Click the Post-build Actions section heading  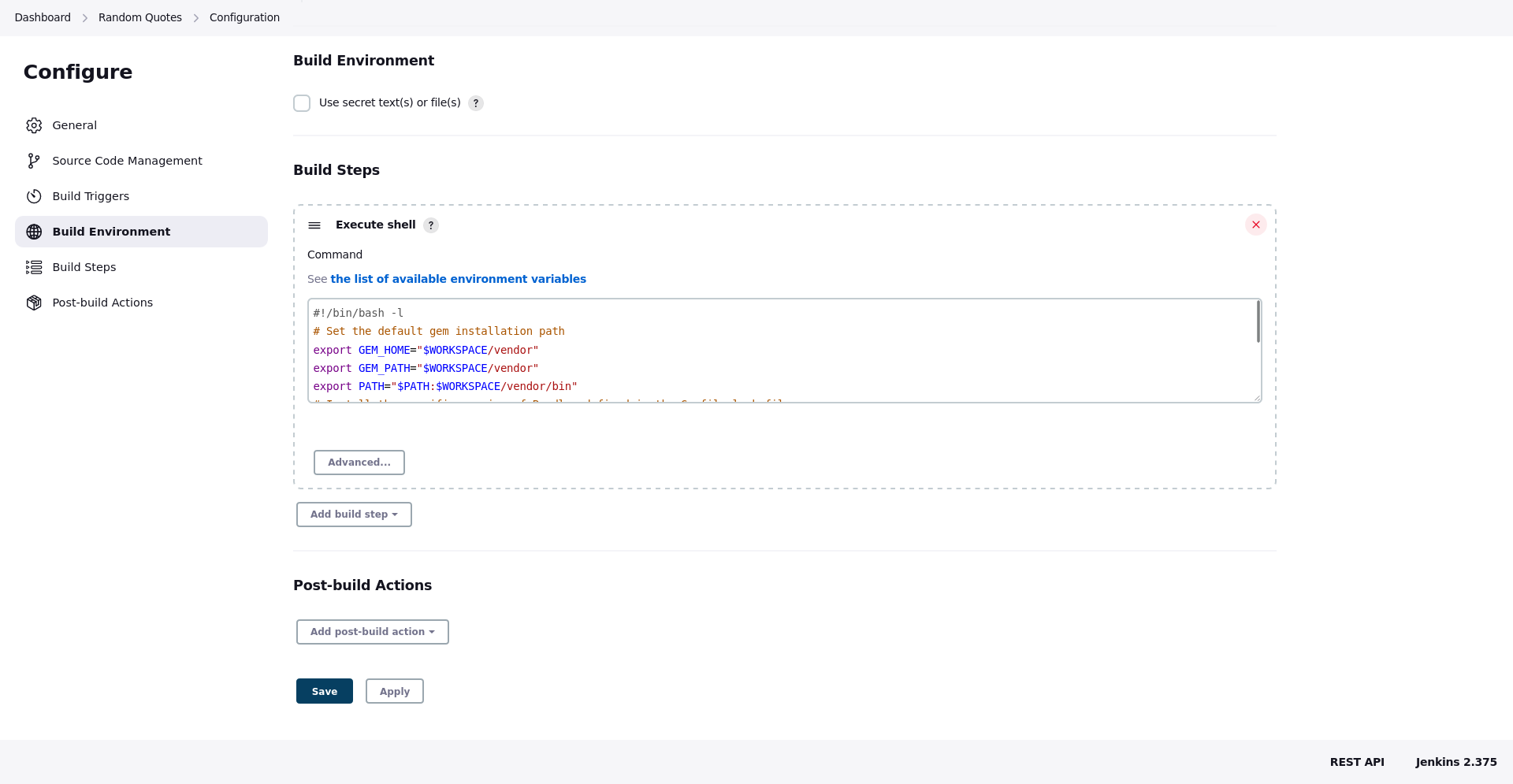tap(362, 585)
